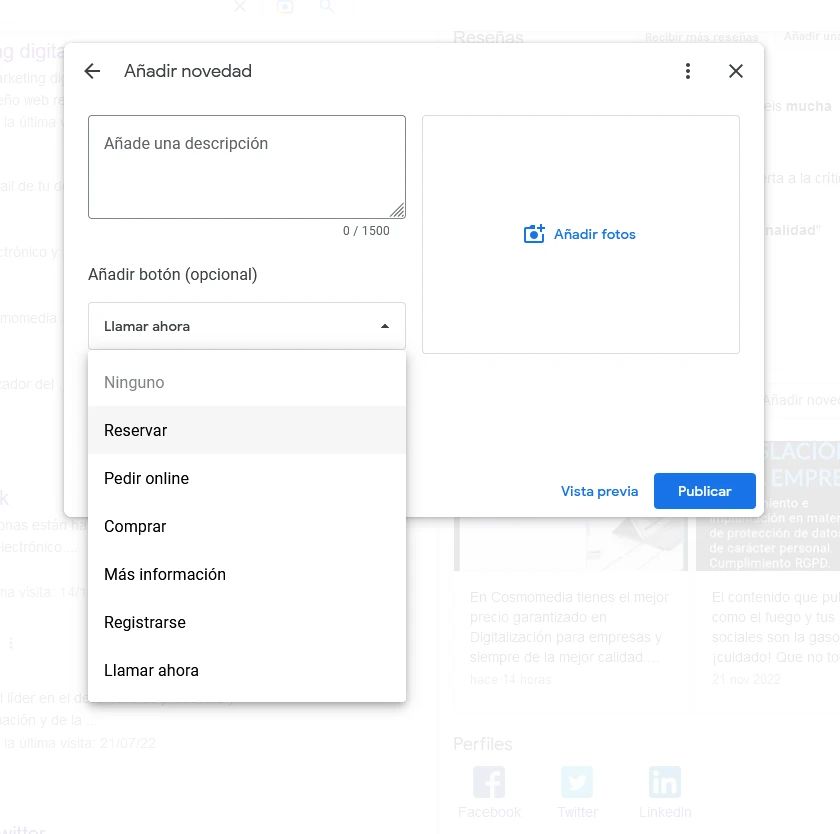Click the Añadir fotos text link
This screenshot has height=834, width=840.
coord(595,234)
